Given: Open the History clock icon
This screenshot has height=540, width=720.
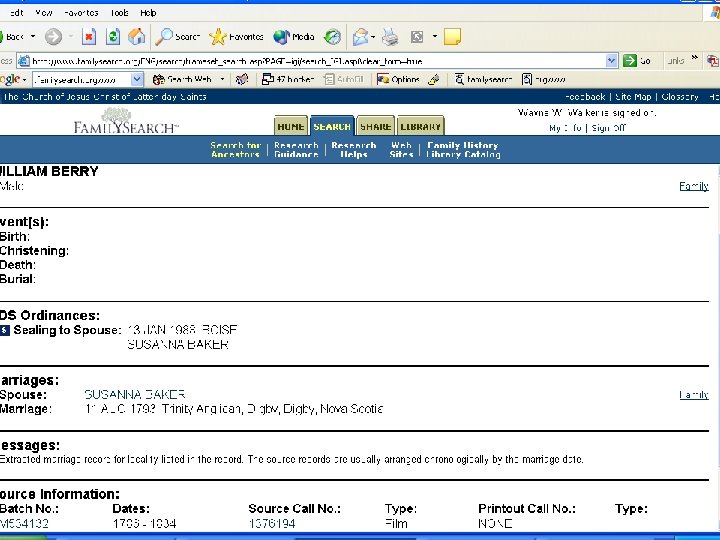Looking at the screenshot, I should pyautogui.click(x=332, y=37).
